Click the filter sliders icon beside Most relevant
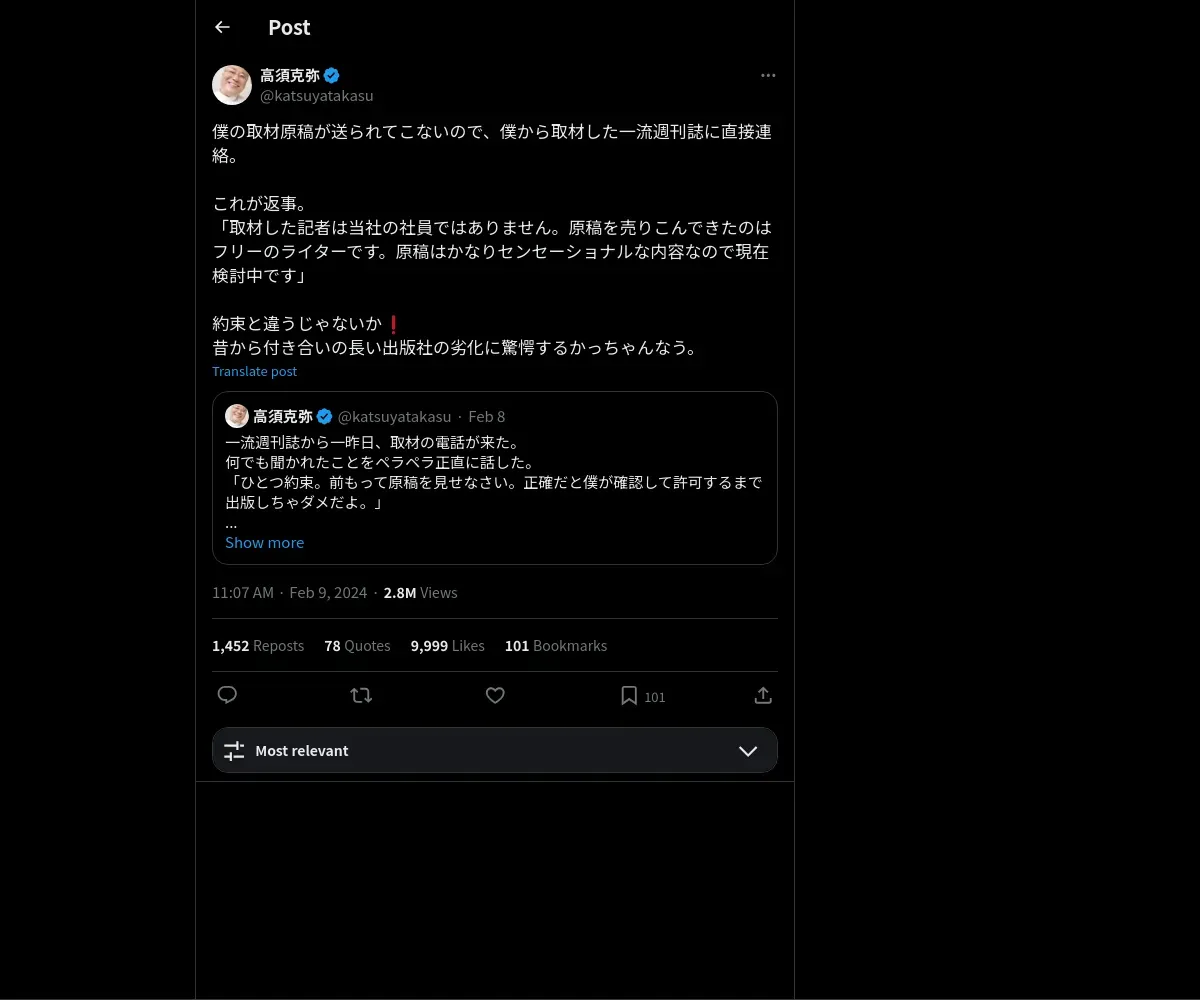1200x1000 pixels. coord(234,751)
